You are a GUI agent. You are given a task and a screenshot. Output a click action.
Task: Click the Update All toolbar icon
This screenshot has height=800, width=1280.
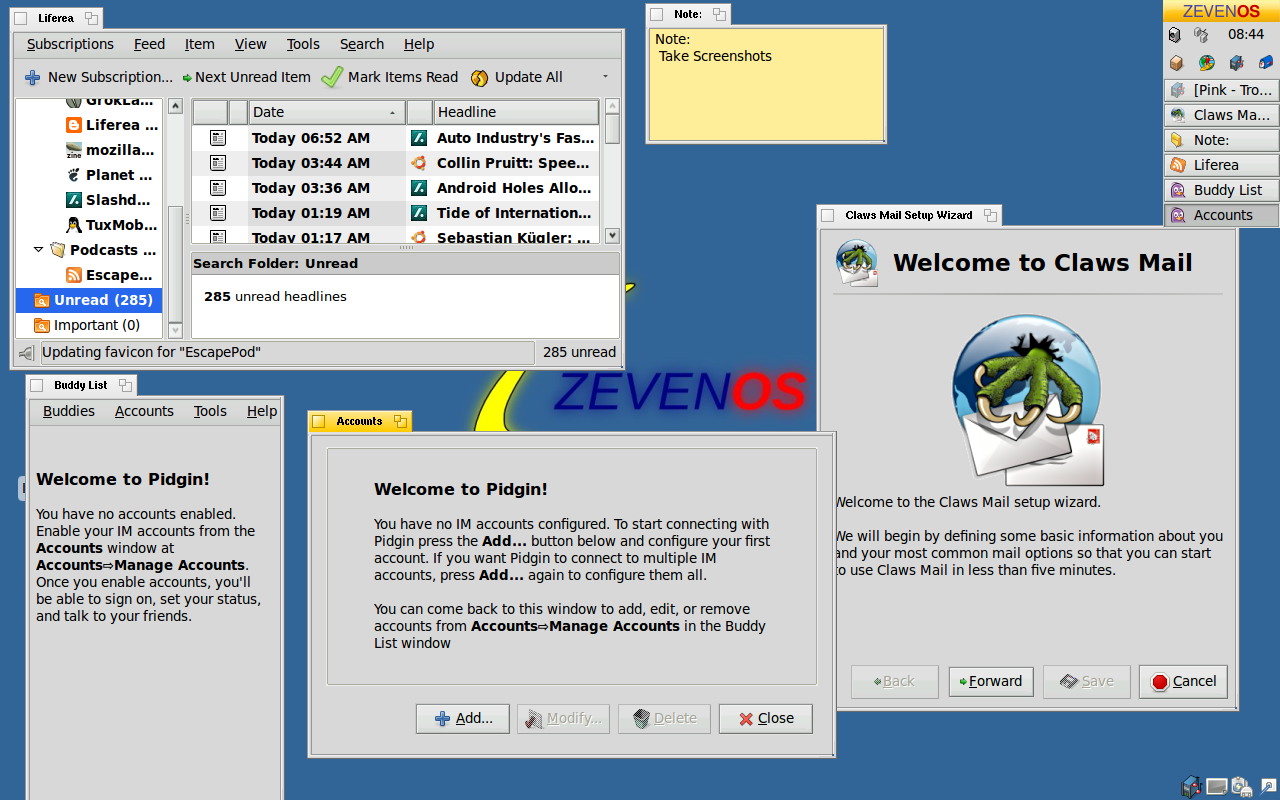[479, 77]
